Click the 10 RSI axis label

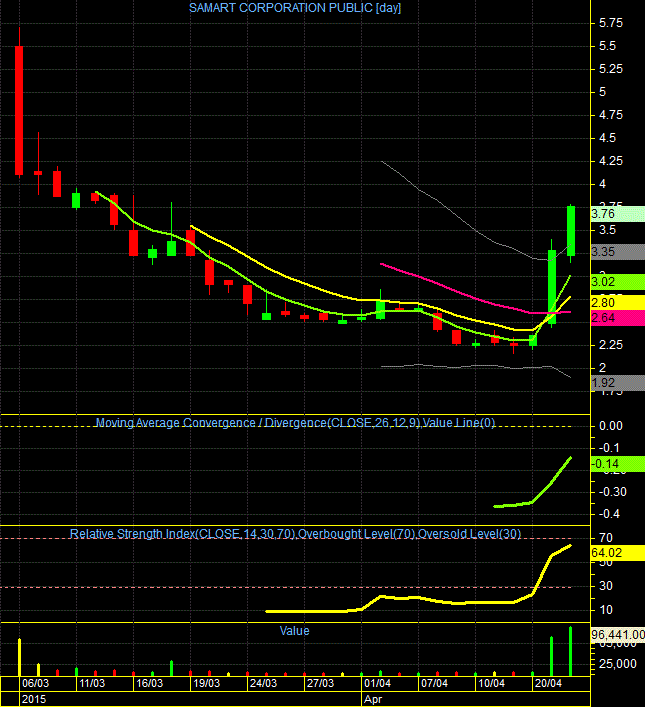click(606, 610)
